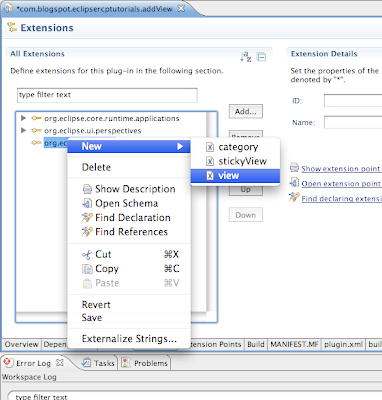The image size is (382, 400).
Task: Click the Error Log tab icon
Action: pos(8,363)
